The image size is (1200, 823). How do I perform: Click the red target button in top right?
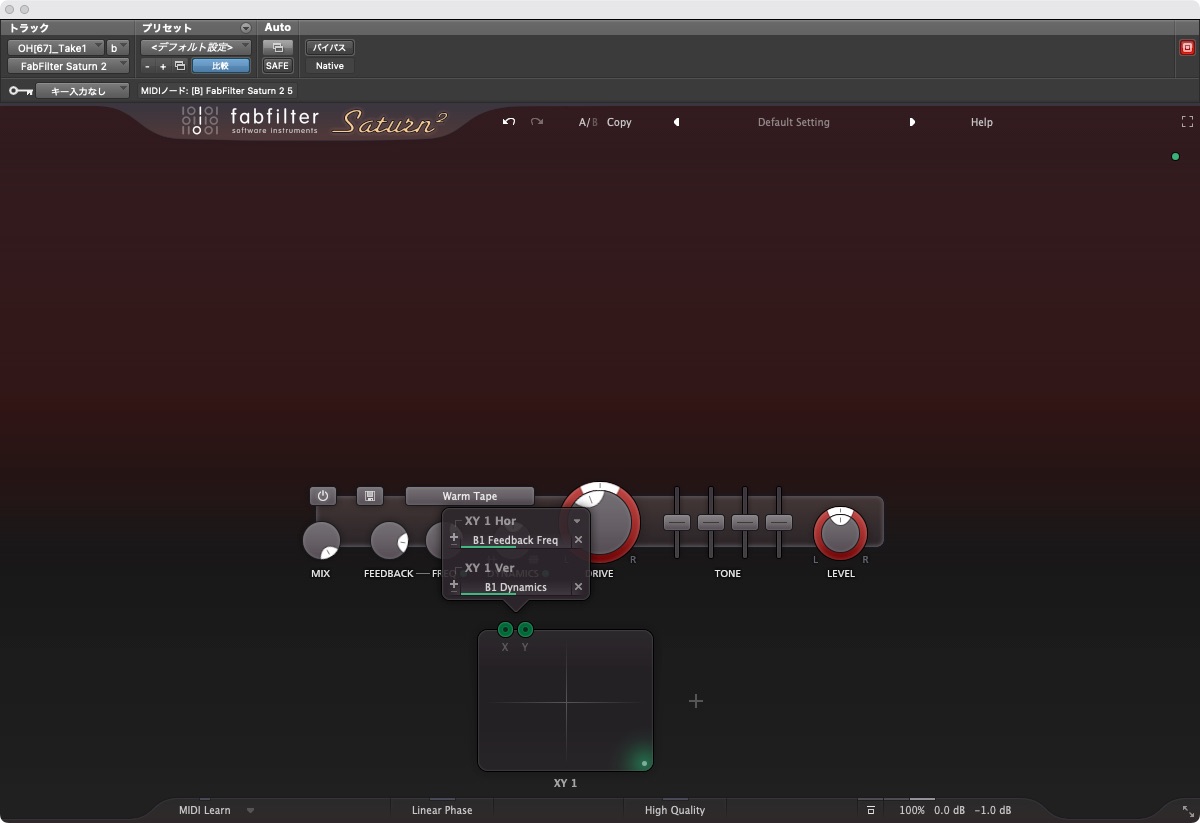click(x=1187, y=47)
